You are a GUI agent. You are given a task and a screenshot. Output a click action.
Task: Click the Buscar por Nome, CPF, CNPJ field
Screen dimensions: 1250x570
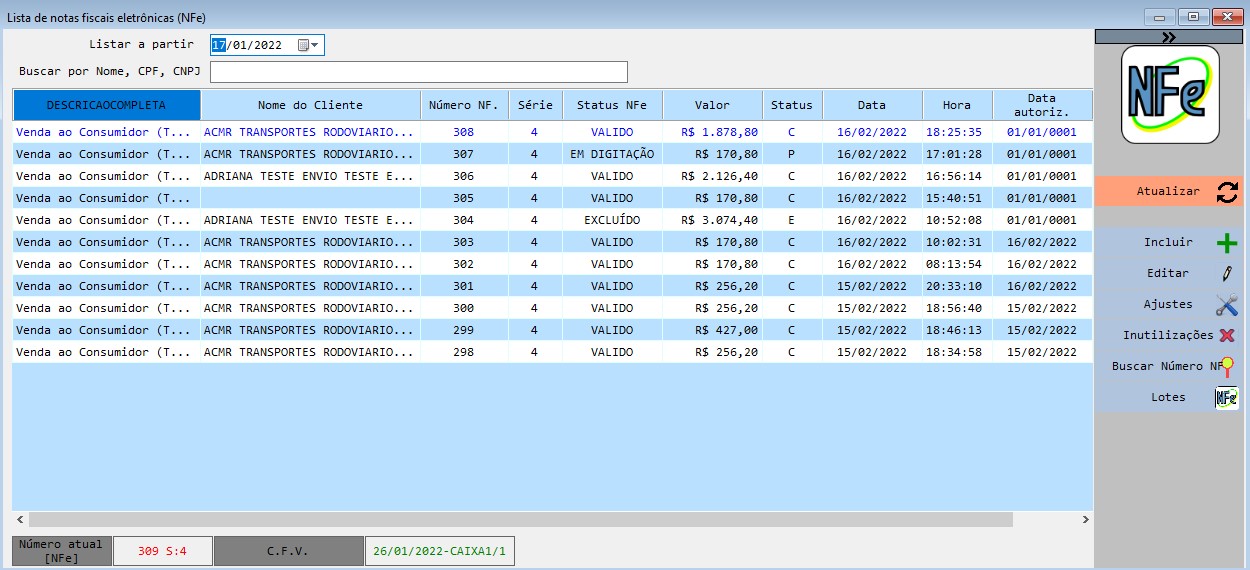pyautogui.click(x=418, y=72)
